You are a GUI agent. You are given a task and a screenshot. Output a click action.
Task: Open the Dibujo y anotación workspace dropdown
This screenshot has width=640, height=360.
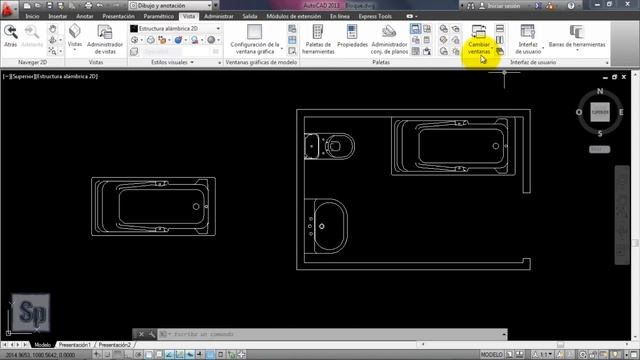(x=171, y=6)
